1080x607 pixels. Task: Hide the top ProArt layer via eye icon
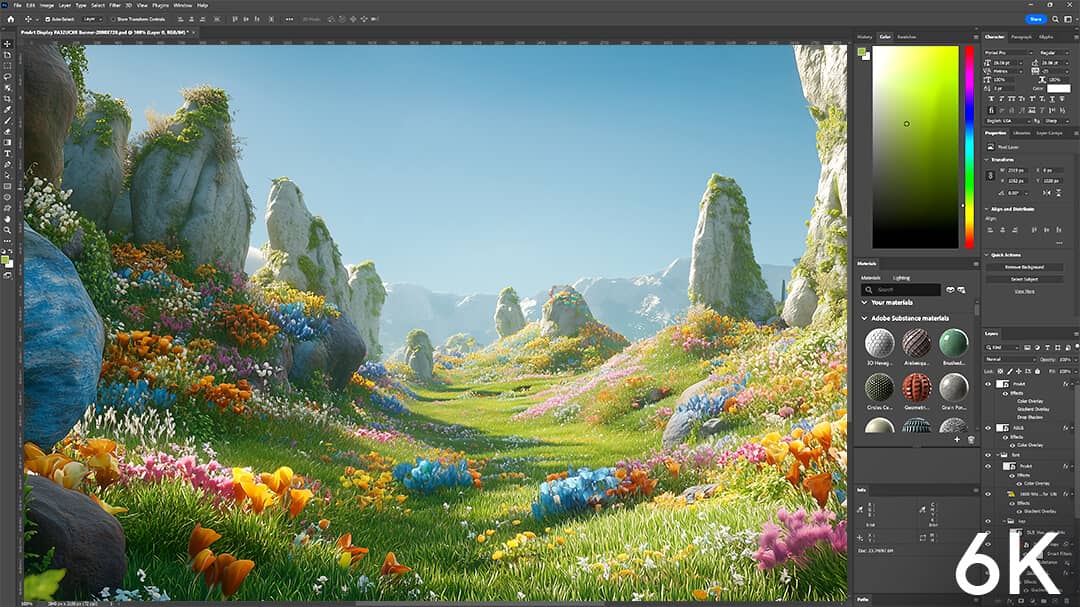click(988, 384)
